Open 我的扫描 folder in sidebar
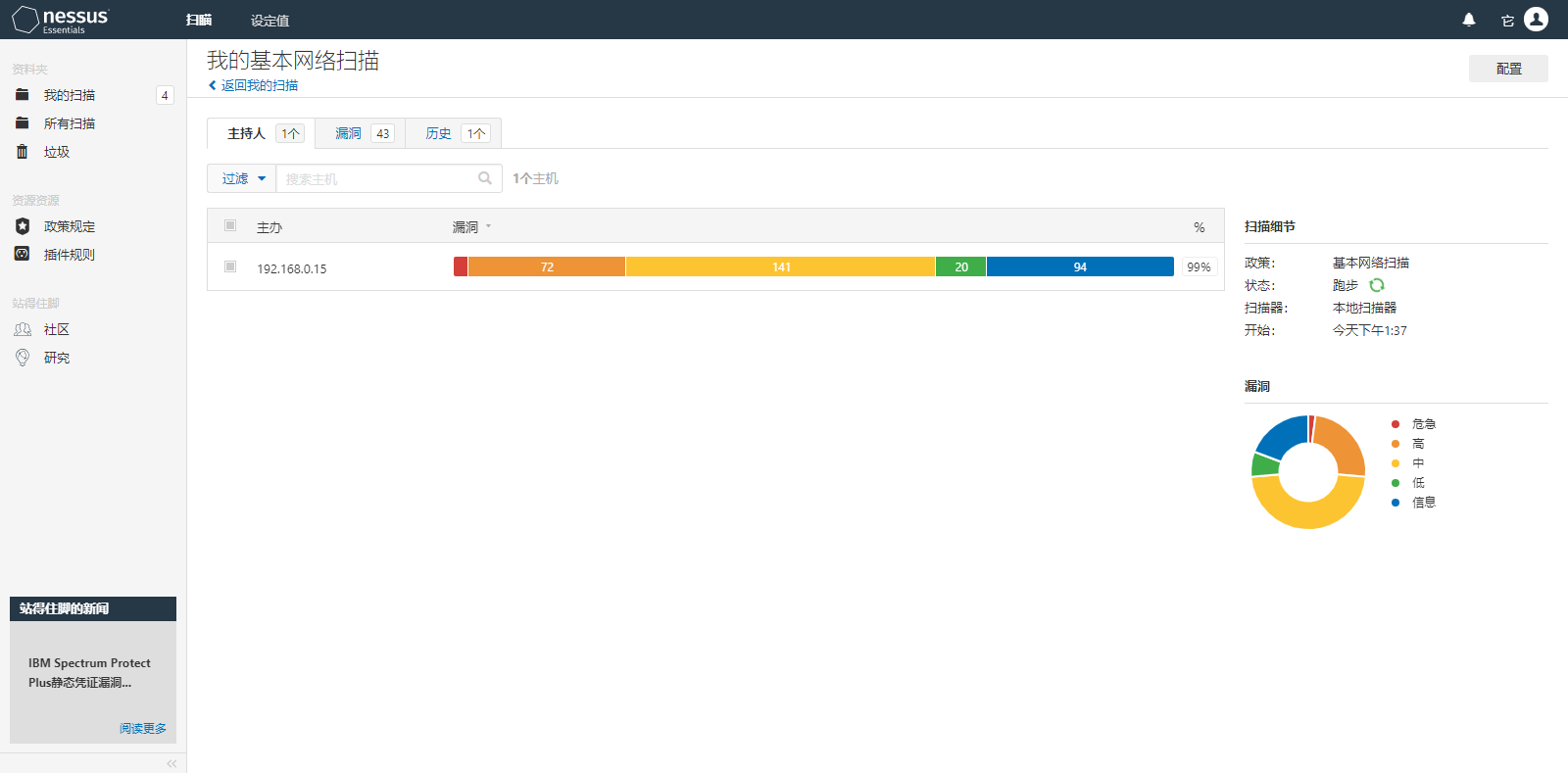The image size is (1568, 773). click(x=70, y=95)
